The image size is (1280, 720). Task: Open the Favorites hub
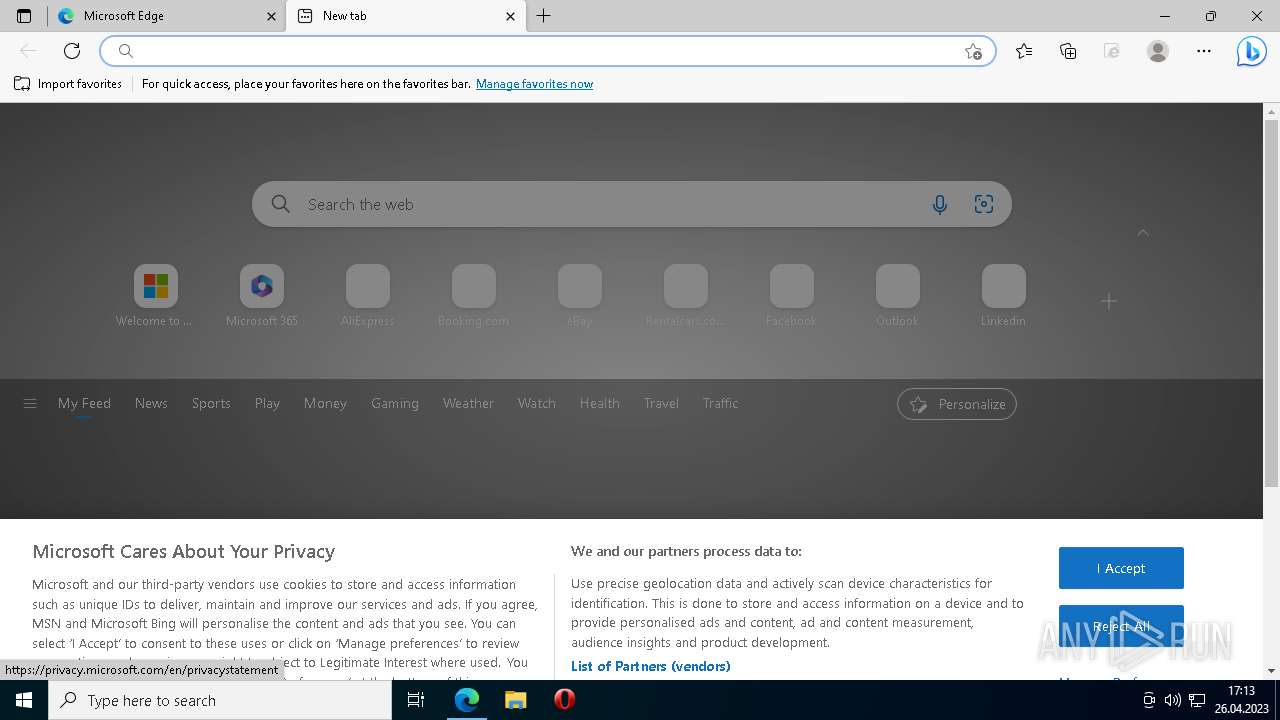point(1024,51)
